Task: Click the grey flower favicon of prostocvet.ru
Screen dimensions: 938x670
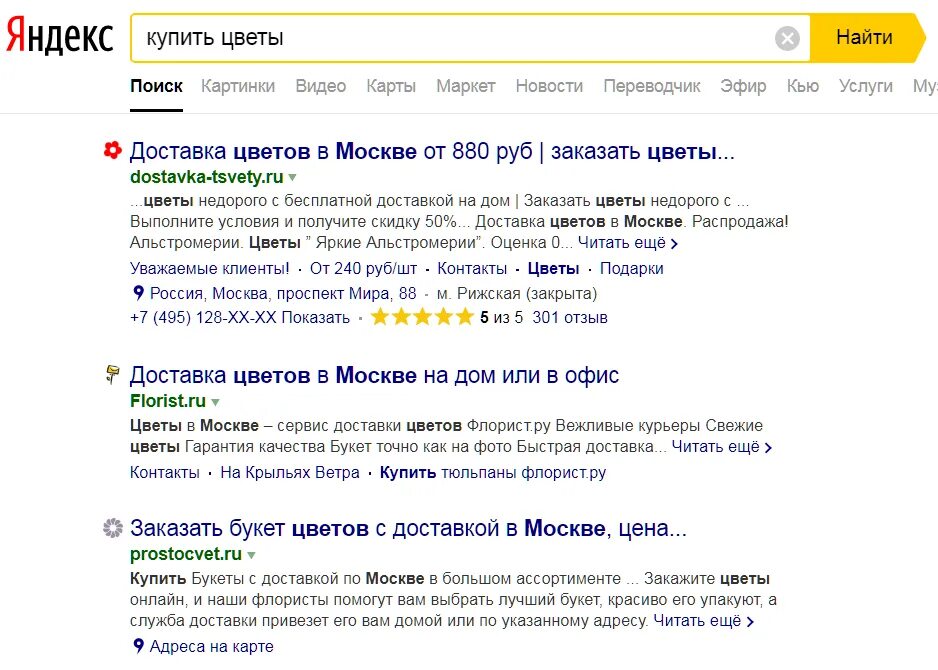Action: click(x=112, y=528)
